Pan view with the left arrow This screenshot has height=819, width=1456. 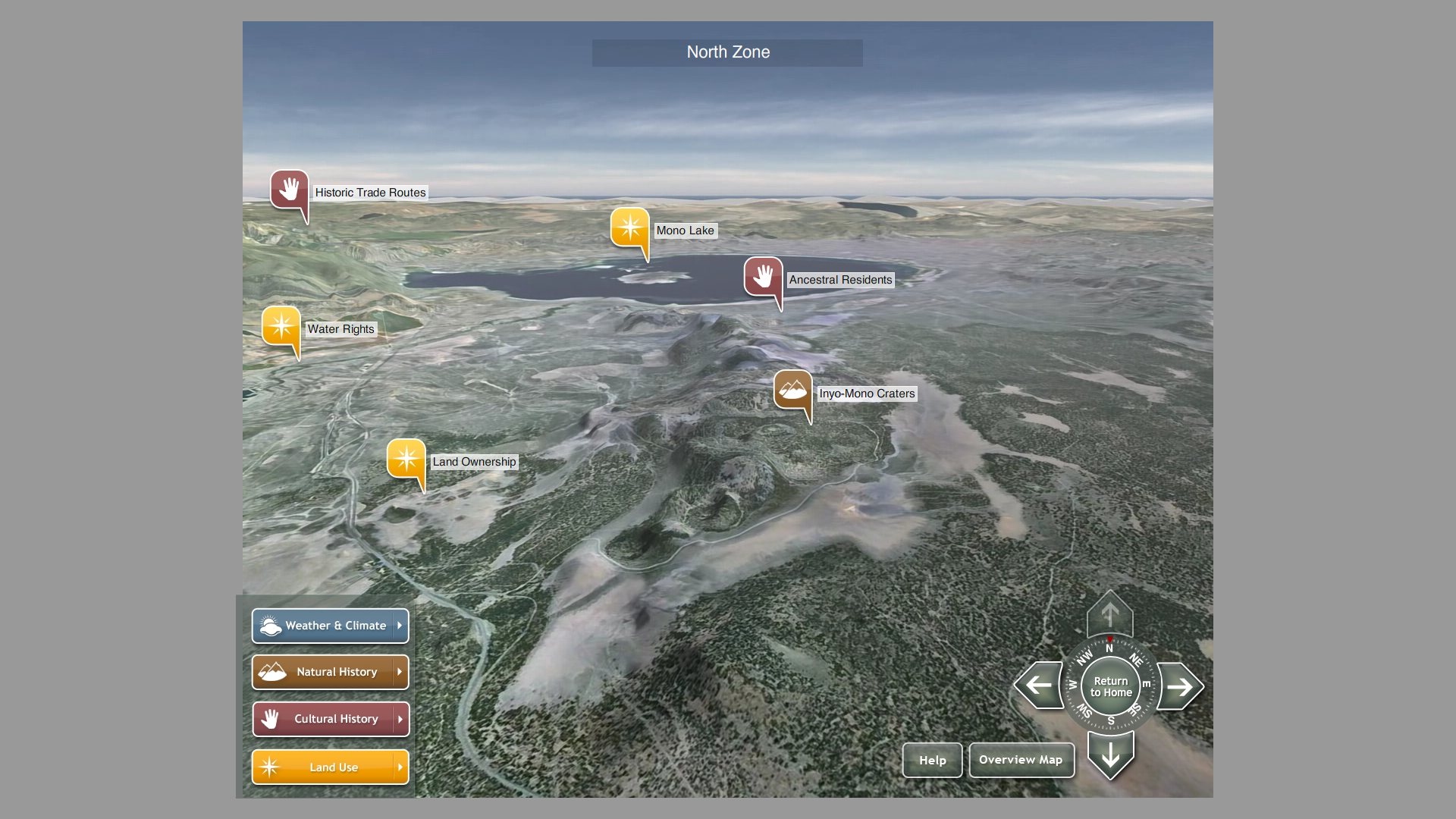tap(1039, 686)
